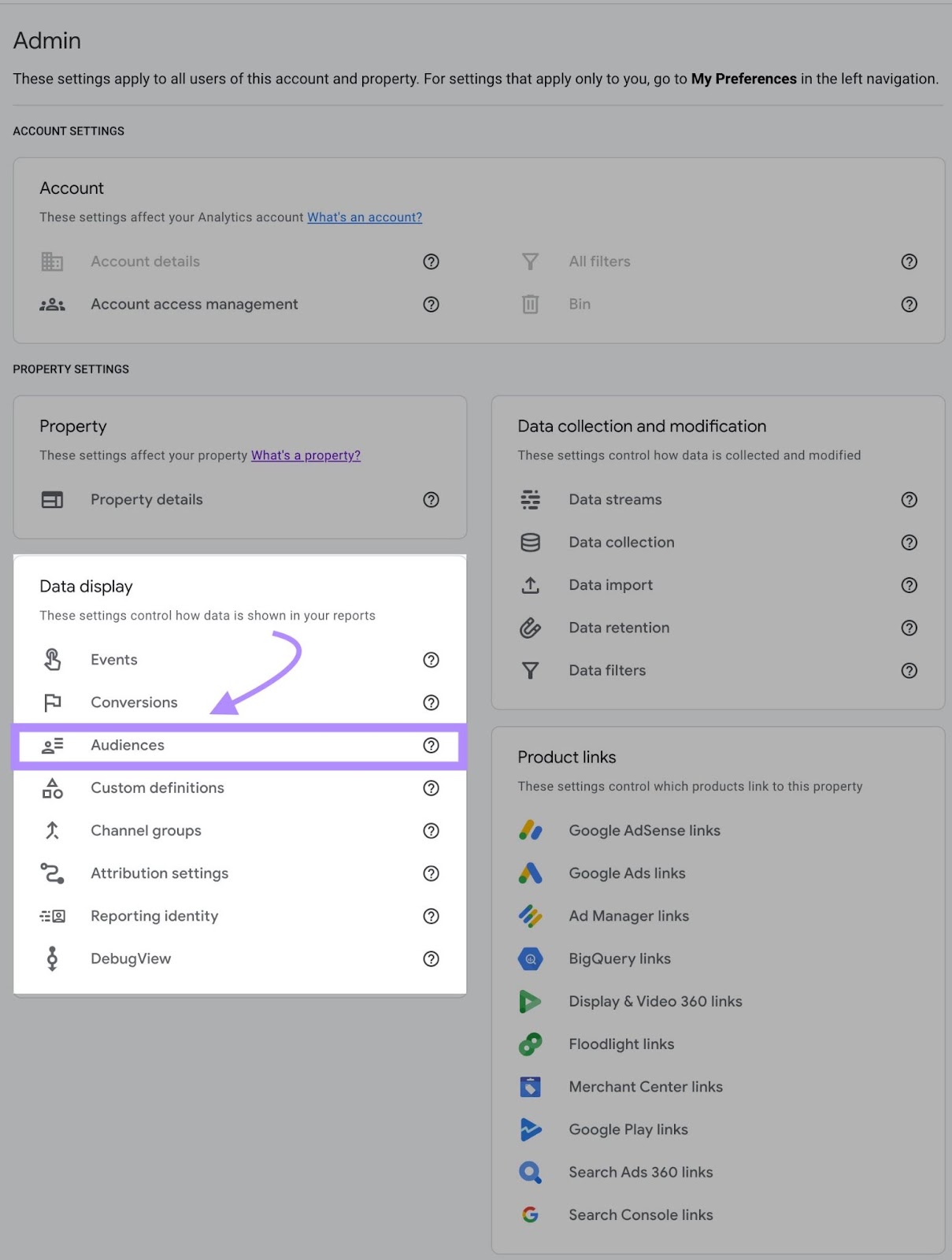Screen dimensions: 952x1260
Task: Click the Merchant Center logo icon
Action: point(531,1087)
